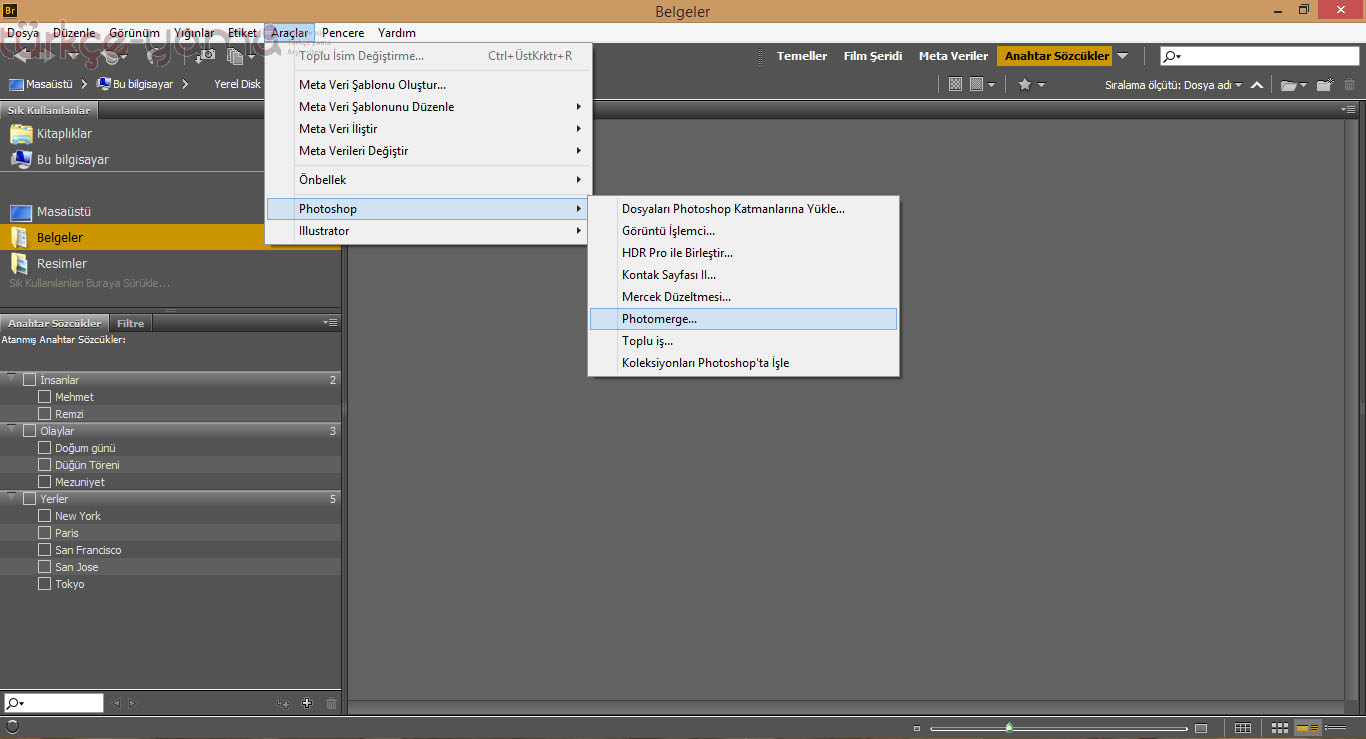
Task: Check the Düğün Töreni keyword
Action: click(44, 465)
